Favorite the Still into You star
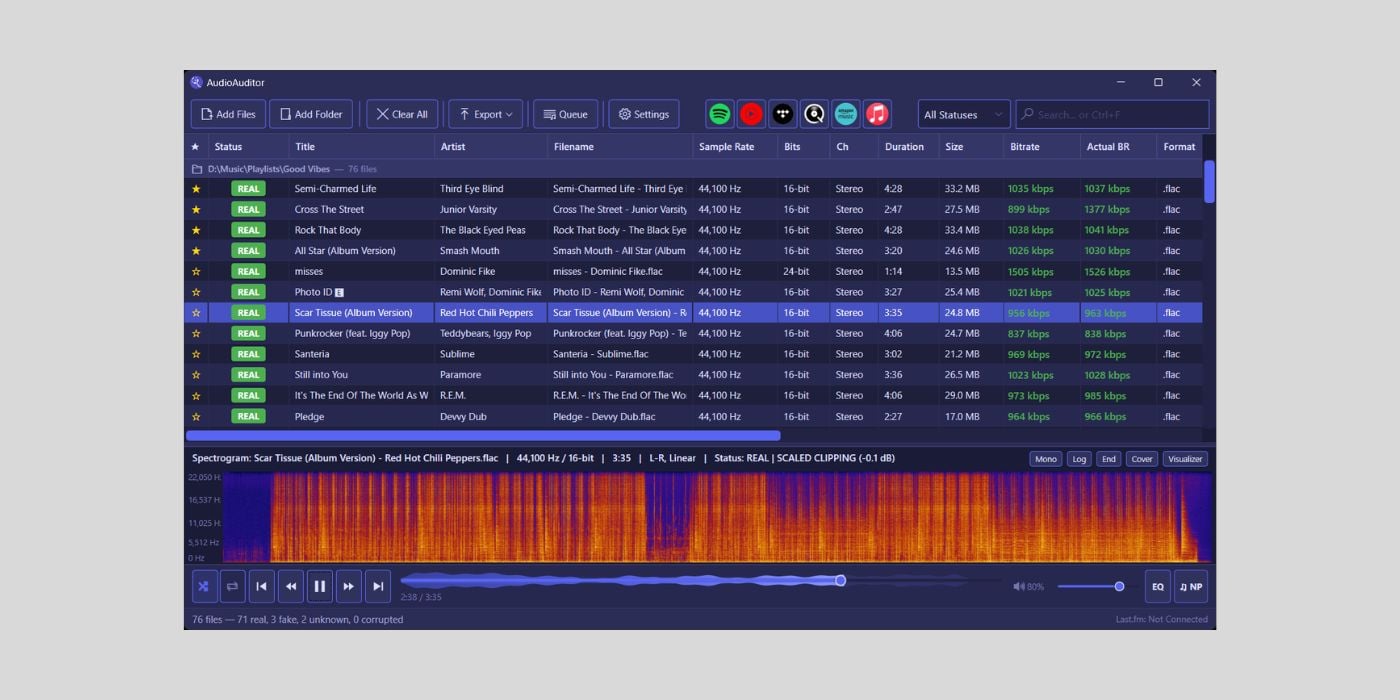 click(196, 375)
